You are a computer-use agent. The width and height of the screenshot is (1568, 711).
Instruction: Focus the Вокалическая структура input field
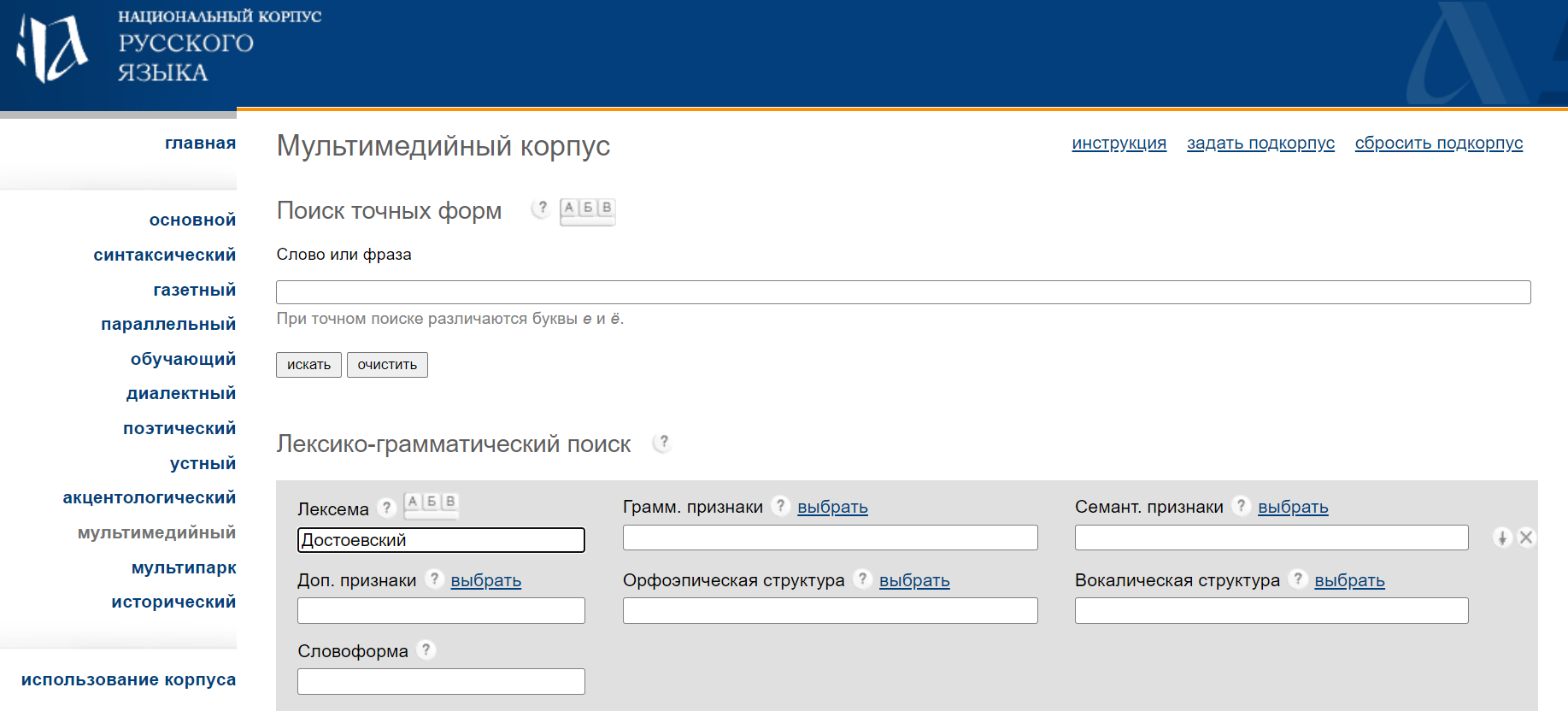coord(1271,611)
